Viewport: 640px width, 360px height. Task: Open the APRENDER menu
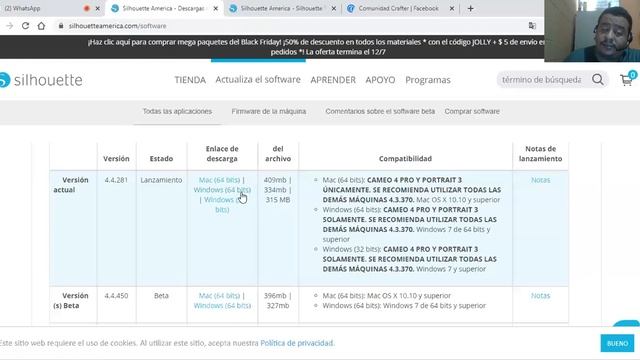tap(333, 80)
